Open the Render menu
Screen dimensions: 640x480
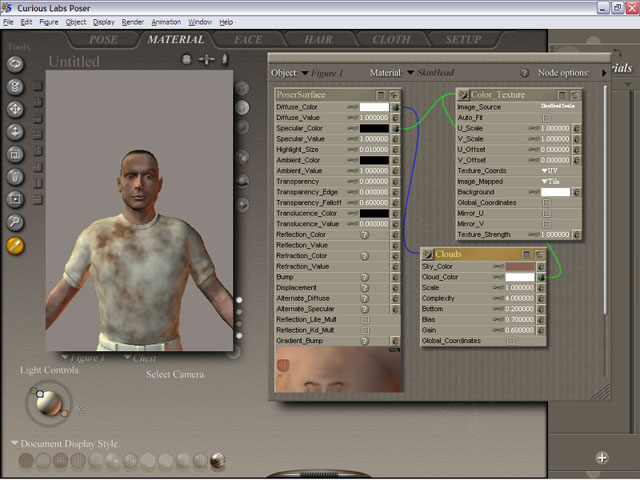(133, 21)
